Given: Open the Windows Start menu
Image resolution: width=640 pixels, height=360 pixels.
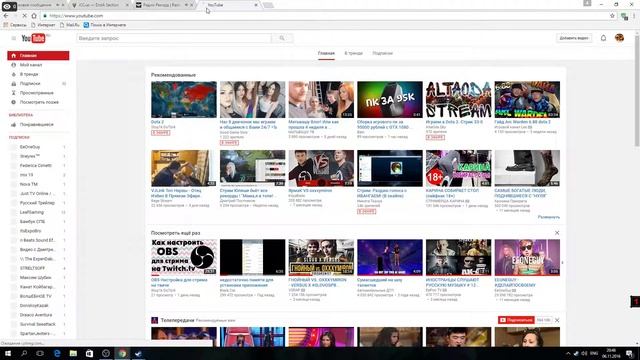Looking at the screenshot, I should pyautogui.click(x=7, y=353).
